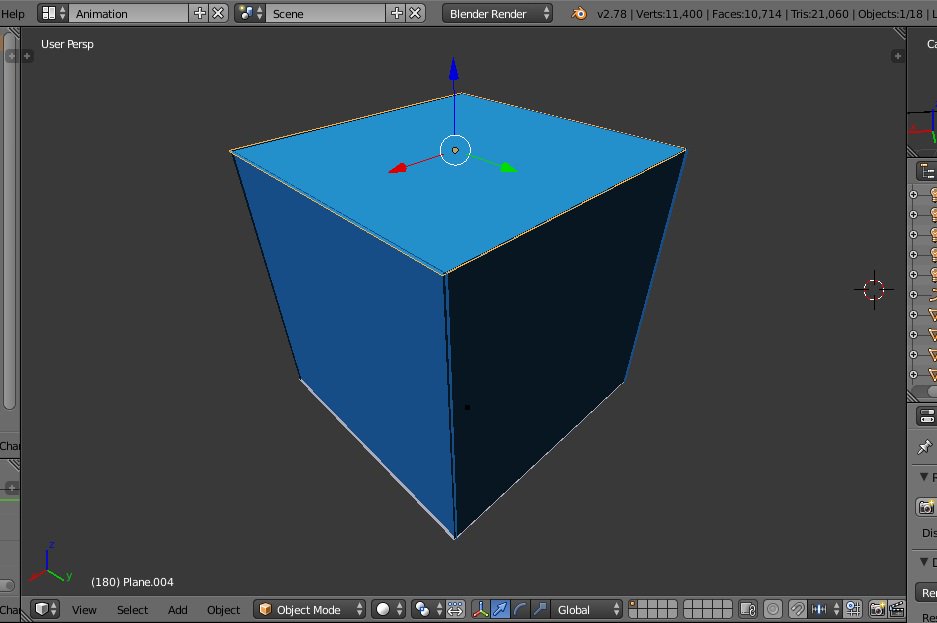937x623 pixels.
Task: Collapse the lower panel triangle above Ren button
Action: point(924,561)
